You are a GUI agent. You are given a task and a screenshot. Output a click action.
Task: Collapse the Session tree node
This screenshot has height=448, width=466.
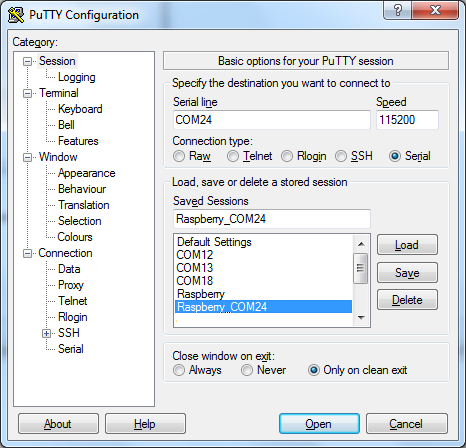(x=27, y=61)
